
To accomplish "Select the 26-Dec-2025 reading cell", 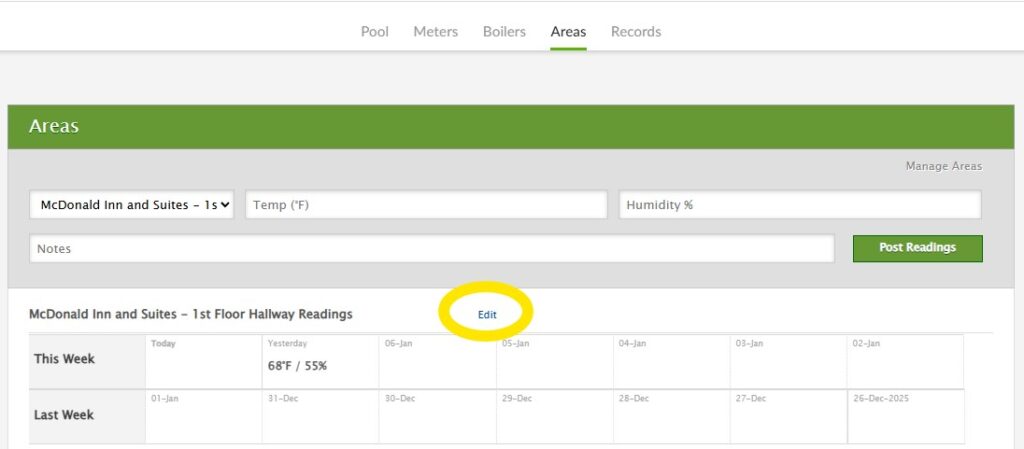I will click(905, 417).
